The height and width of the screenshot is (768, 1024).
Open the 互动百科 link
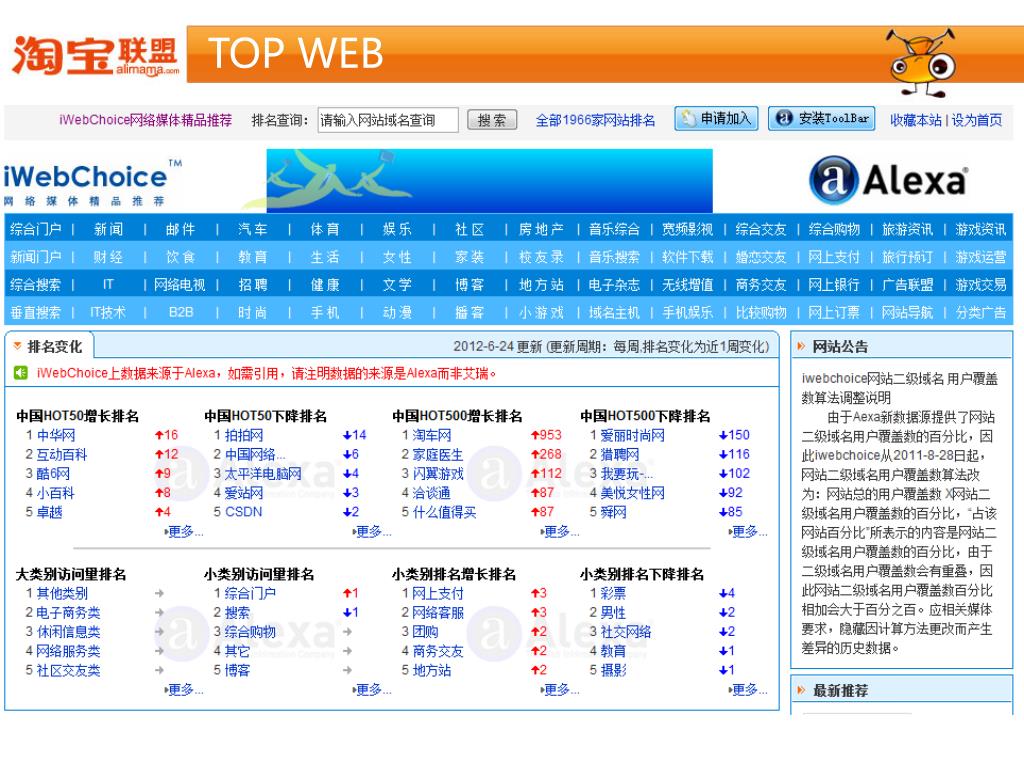point(62,455)
